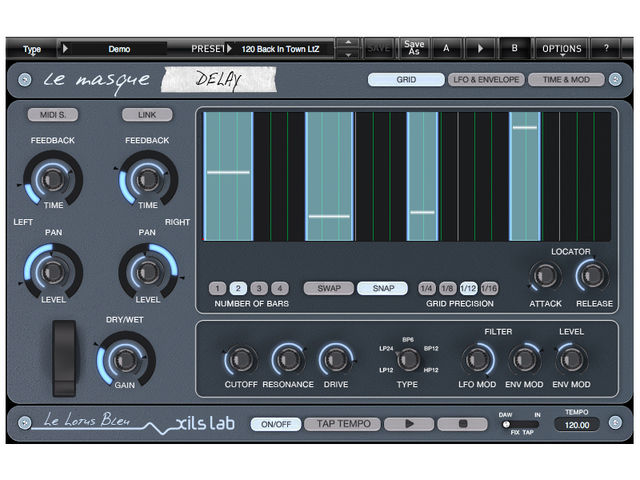Screen dimensions: 640x480
Task: Click the top-right screw icon beside Time & Mod
Action: tap(615, 79)
